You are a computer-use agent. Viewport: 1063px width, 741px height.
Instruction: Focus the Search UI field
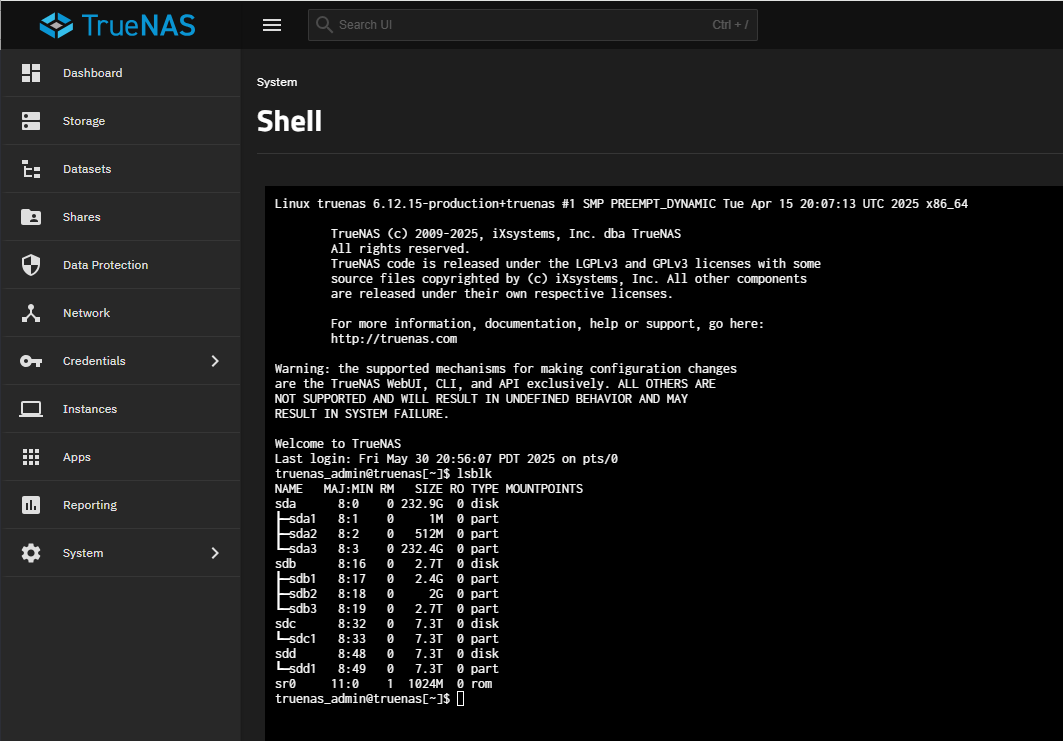pyautogui.click(x=532, y=25)
